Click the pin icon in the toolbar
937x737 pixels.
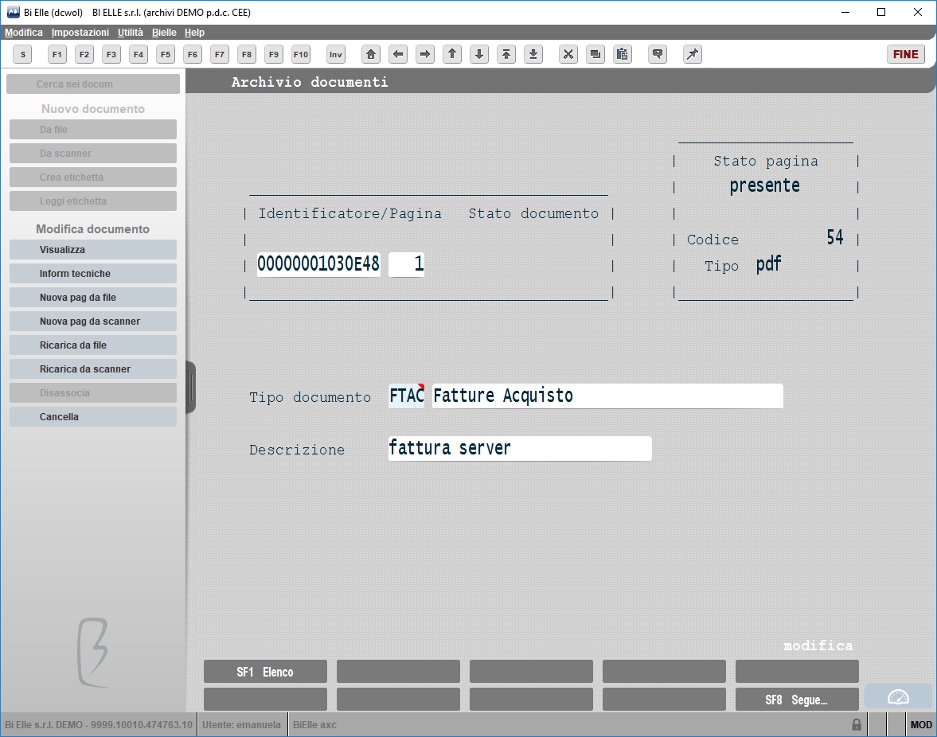692,54
